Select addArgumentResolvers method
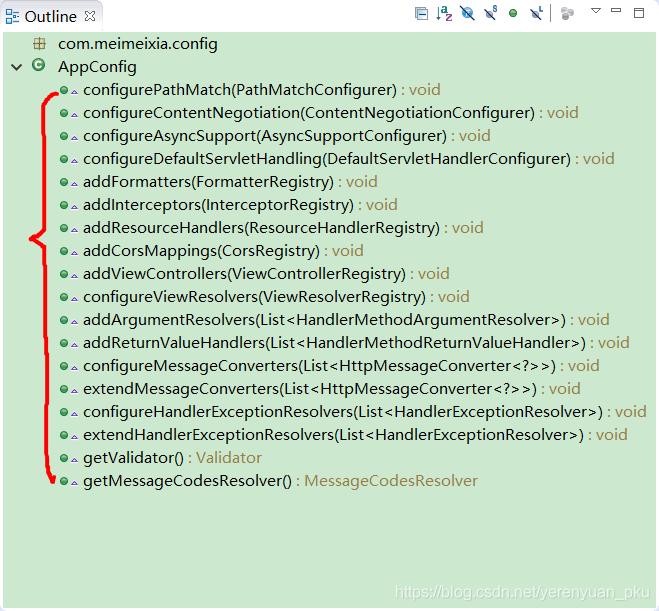Image resolution: width=659 pixels, height=611 pixels. point(346,320)
